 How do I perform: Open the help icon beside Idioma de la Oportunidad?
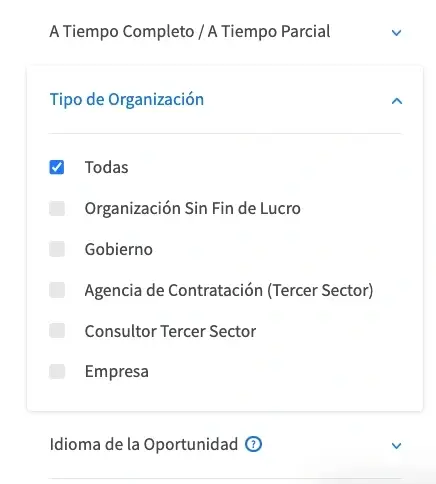[x=253, y=444]
